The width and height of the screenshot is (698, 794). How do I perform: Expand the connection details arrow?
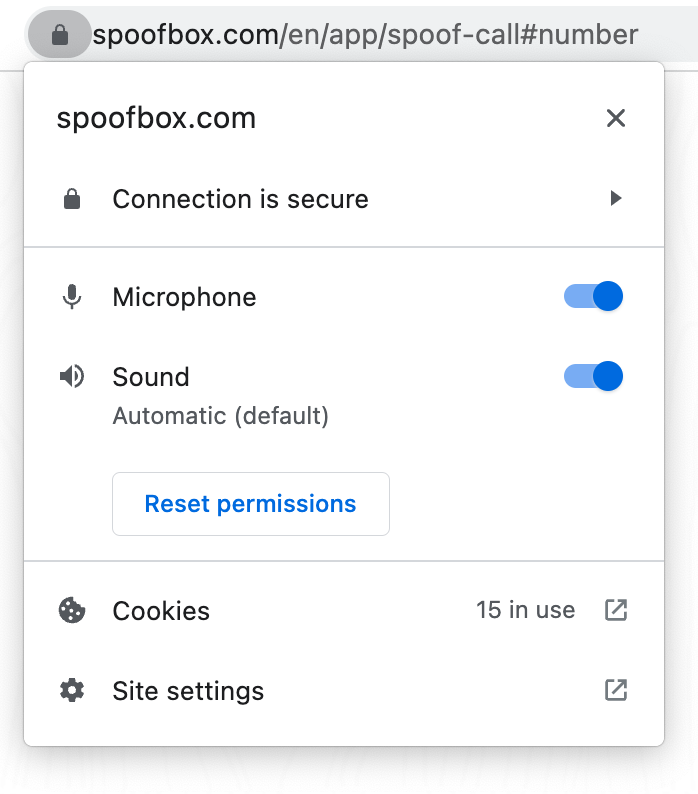(x=616, y=199)
